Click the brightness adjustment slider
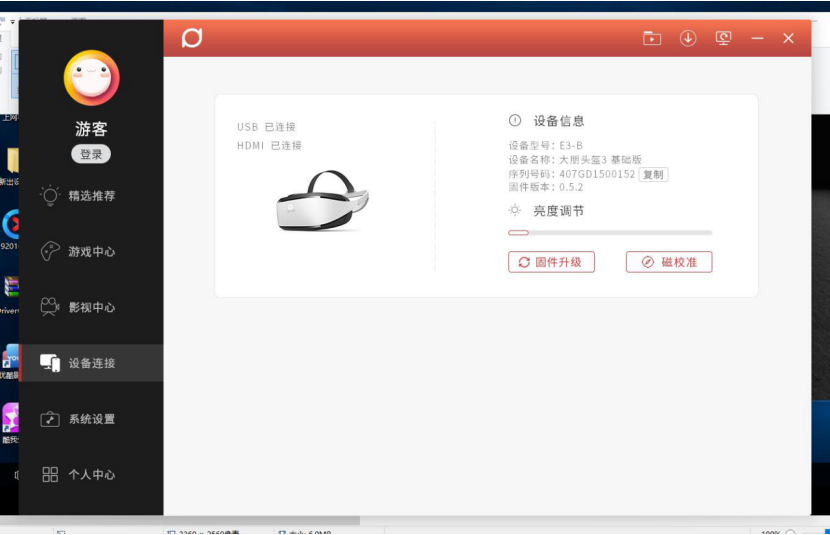This screenshot has height=535, width=830. pyautogui.click(x=610, y=232)
